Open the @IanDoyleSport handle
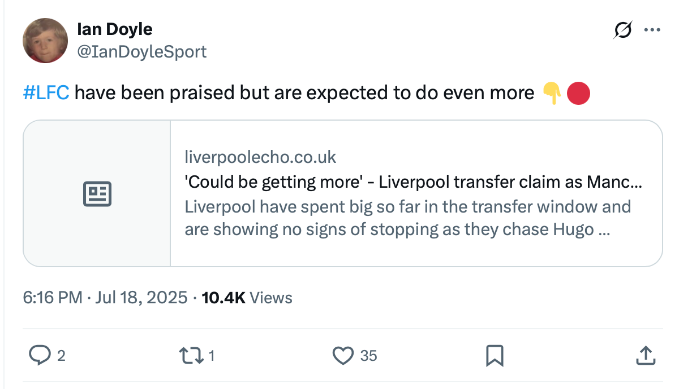Image resolution: width=679 pixels, height=389 pixels. [142, 52]
